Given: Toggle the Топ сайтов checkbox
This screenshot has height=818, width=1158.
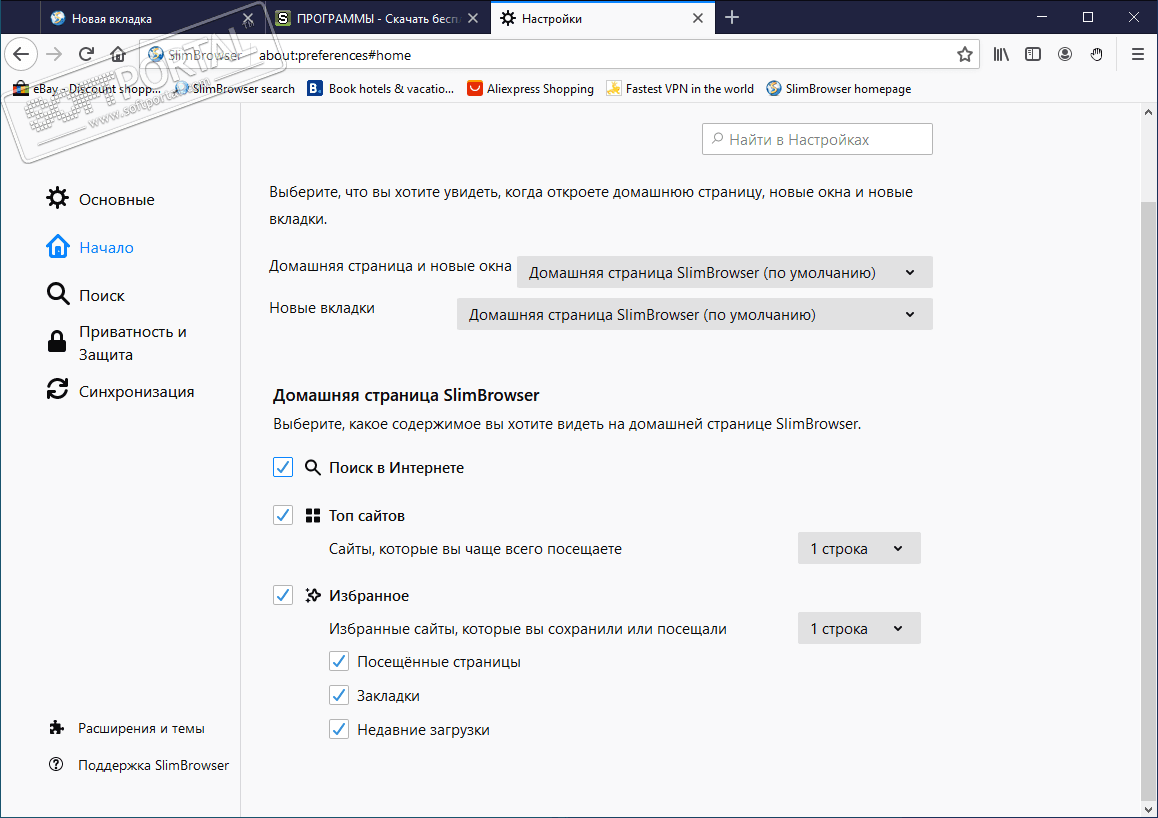Looking at the screenshot, I should [283, 515].
